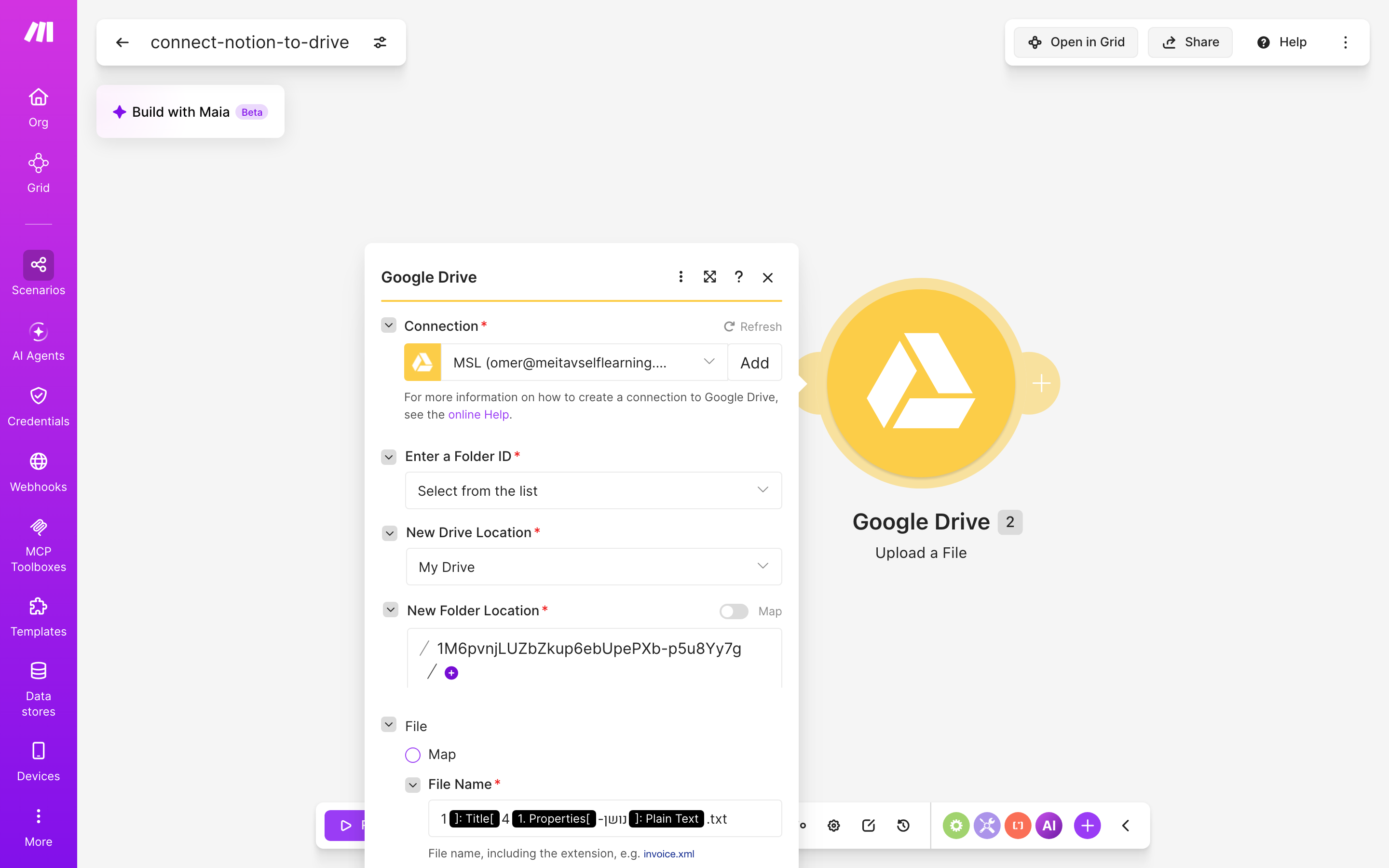1389x868 pixels.
Task: Open AI Agents section
Action: tap(39, 341)
